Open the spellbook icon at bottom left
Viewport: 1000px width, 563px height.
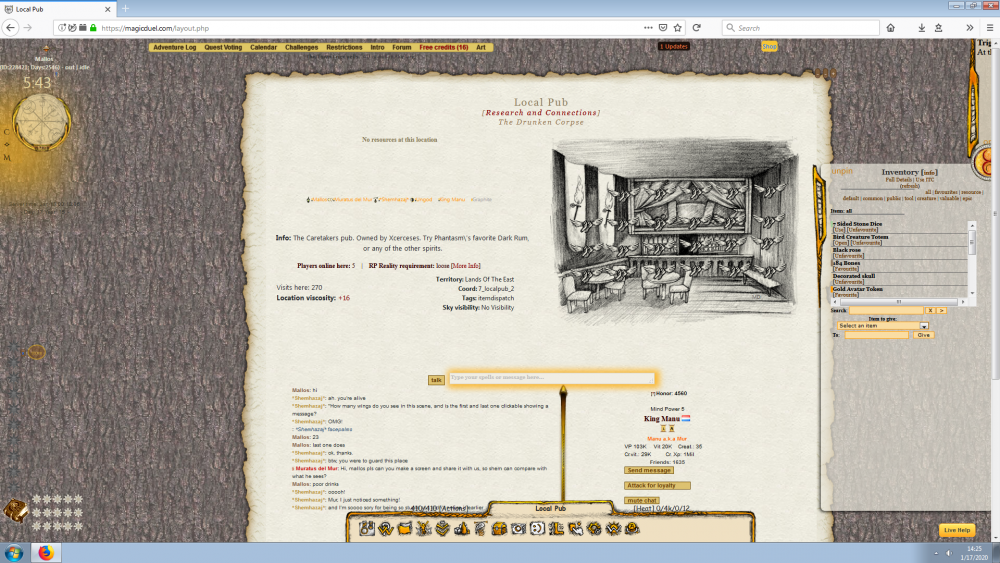15,511
